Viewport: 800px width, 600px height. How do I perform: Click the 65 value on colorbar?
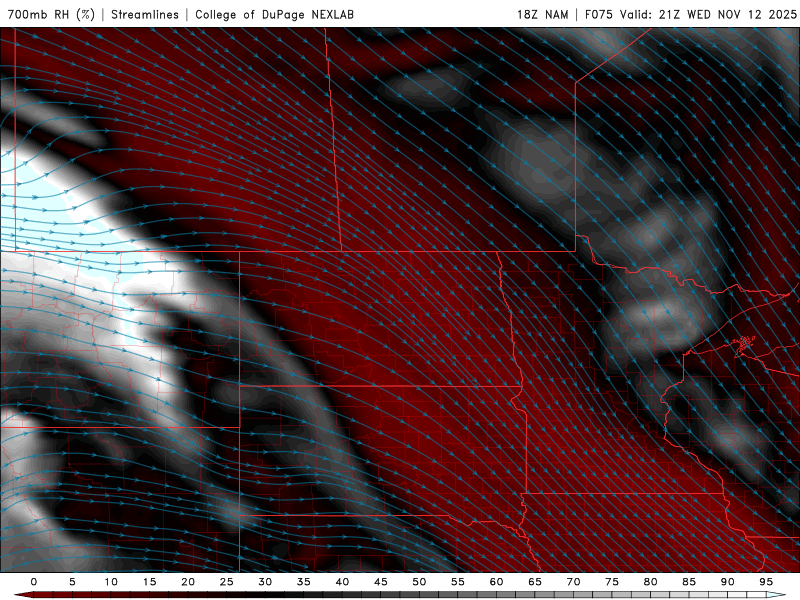click(535, 582)
